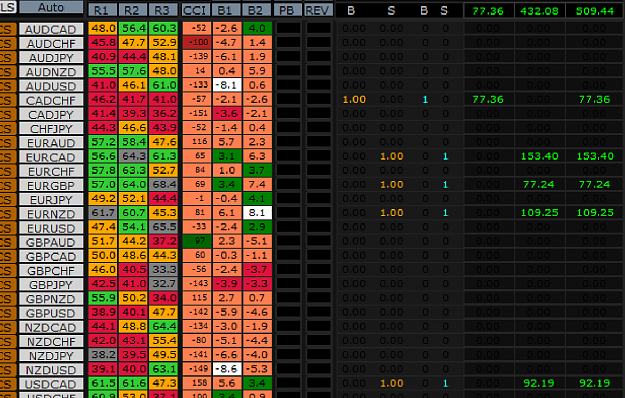The width and height of the screenshot is (625, 398).
Task: Click the Auto header button
Action: tap(51, 7)
